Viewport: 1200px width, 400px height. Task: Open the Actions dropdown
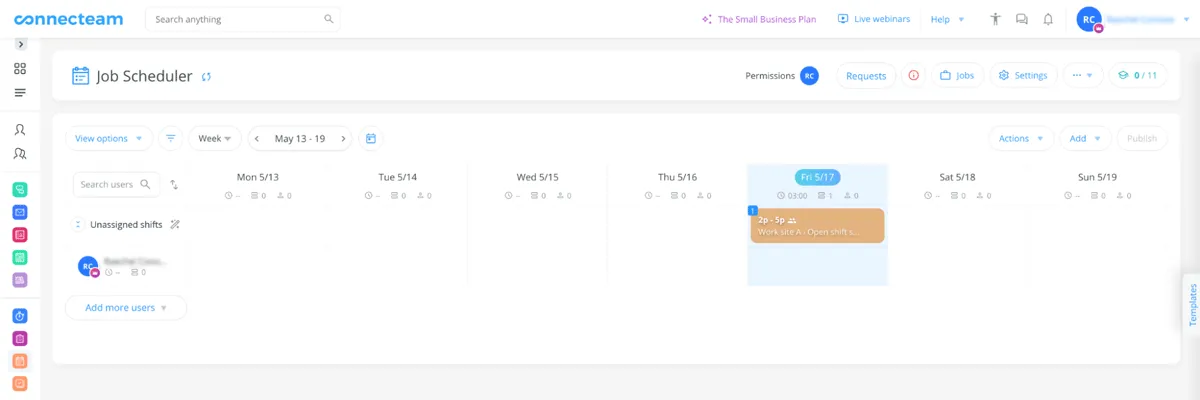[1021, 139]
